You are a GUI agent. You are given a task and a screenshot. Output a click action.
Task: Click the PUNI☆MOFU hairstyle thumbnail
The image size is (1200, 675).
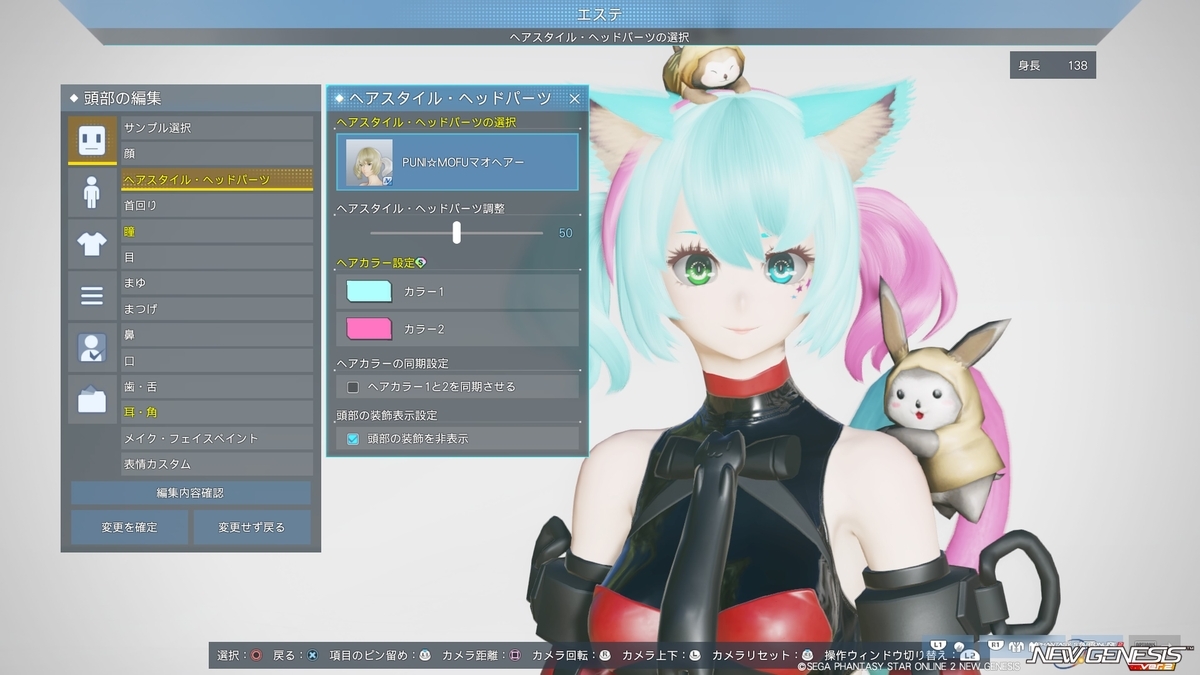pyautogui.click(x=369, y=162)
